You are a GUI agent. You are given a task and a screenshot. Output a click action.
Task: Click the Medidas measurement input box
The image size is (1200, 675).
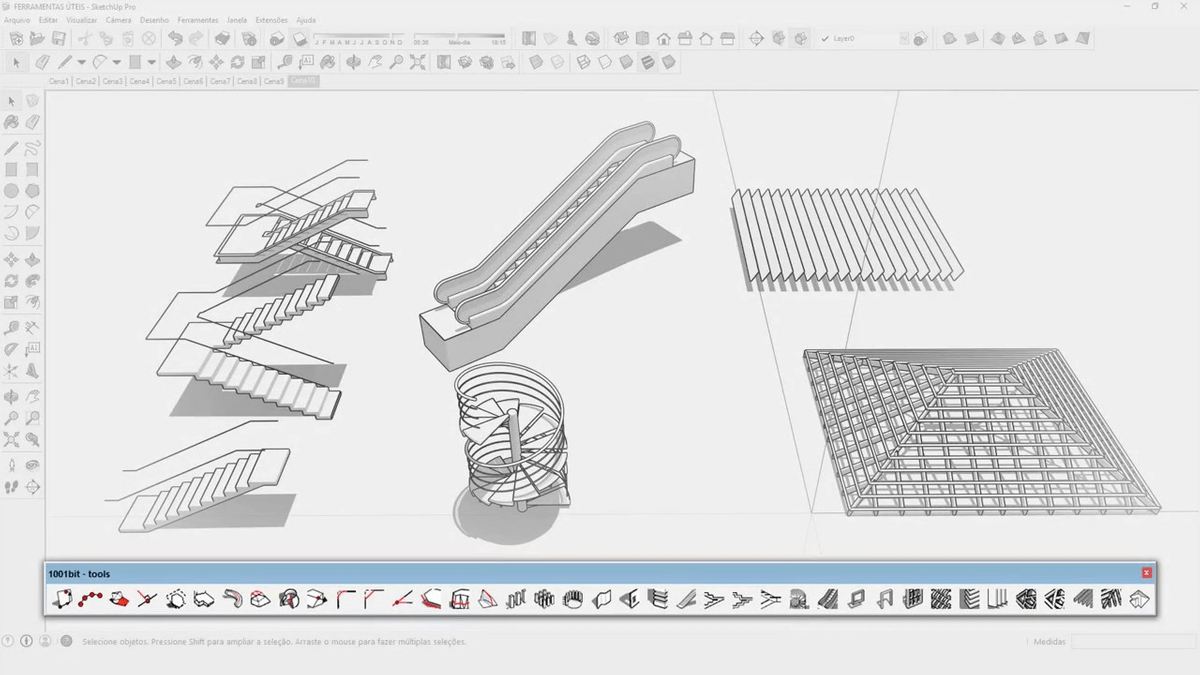click(1132, 642)
